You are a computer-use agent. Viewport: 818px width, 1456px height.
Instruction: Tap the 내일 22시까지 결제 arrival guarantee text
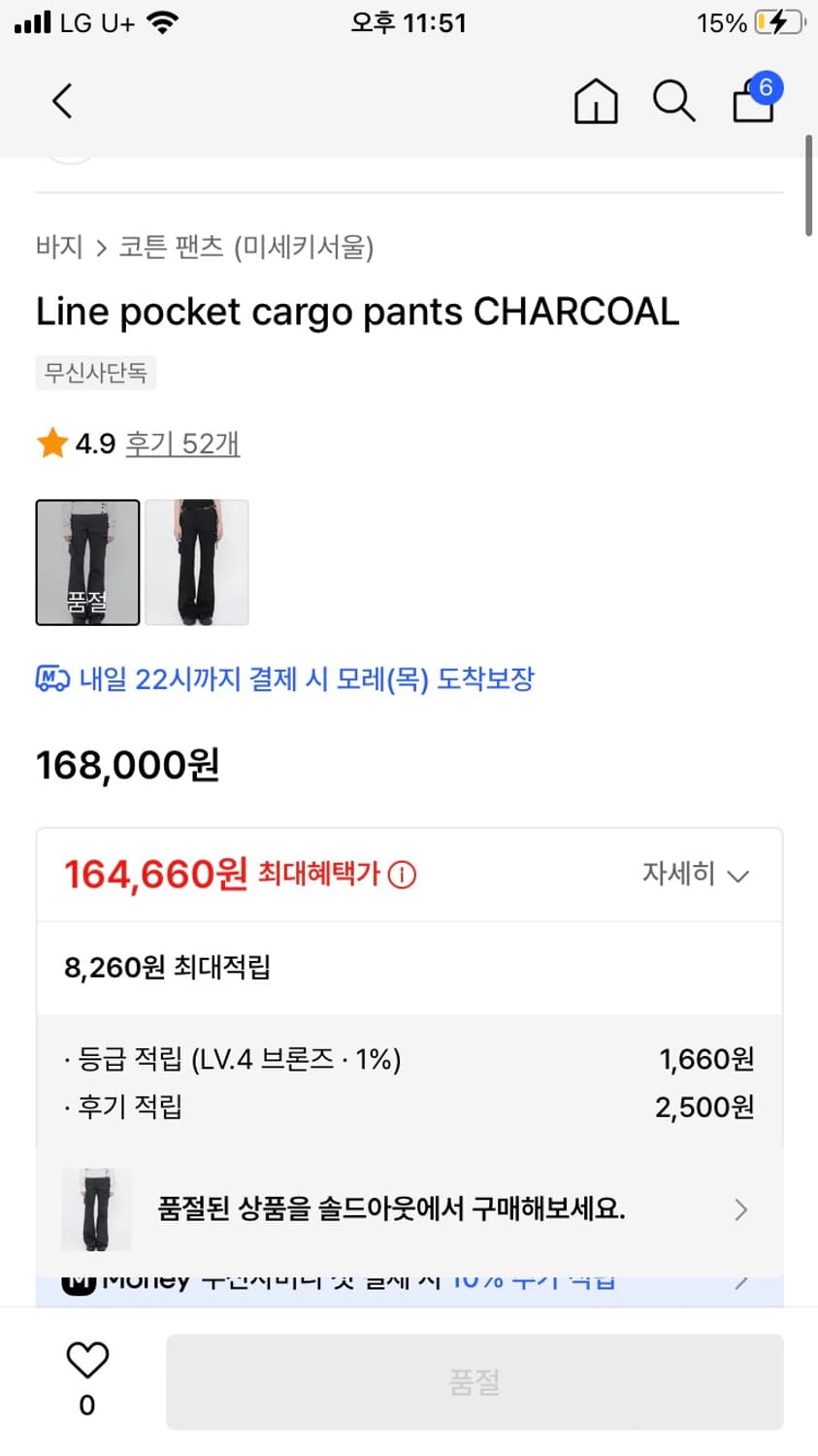coord(306,678)
